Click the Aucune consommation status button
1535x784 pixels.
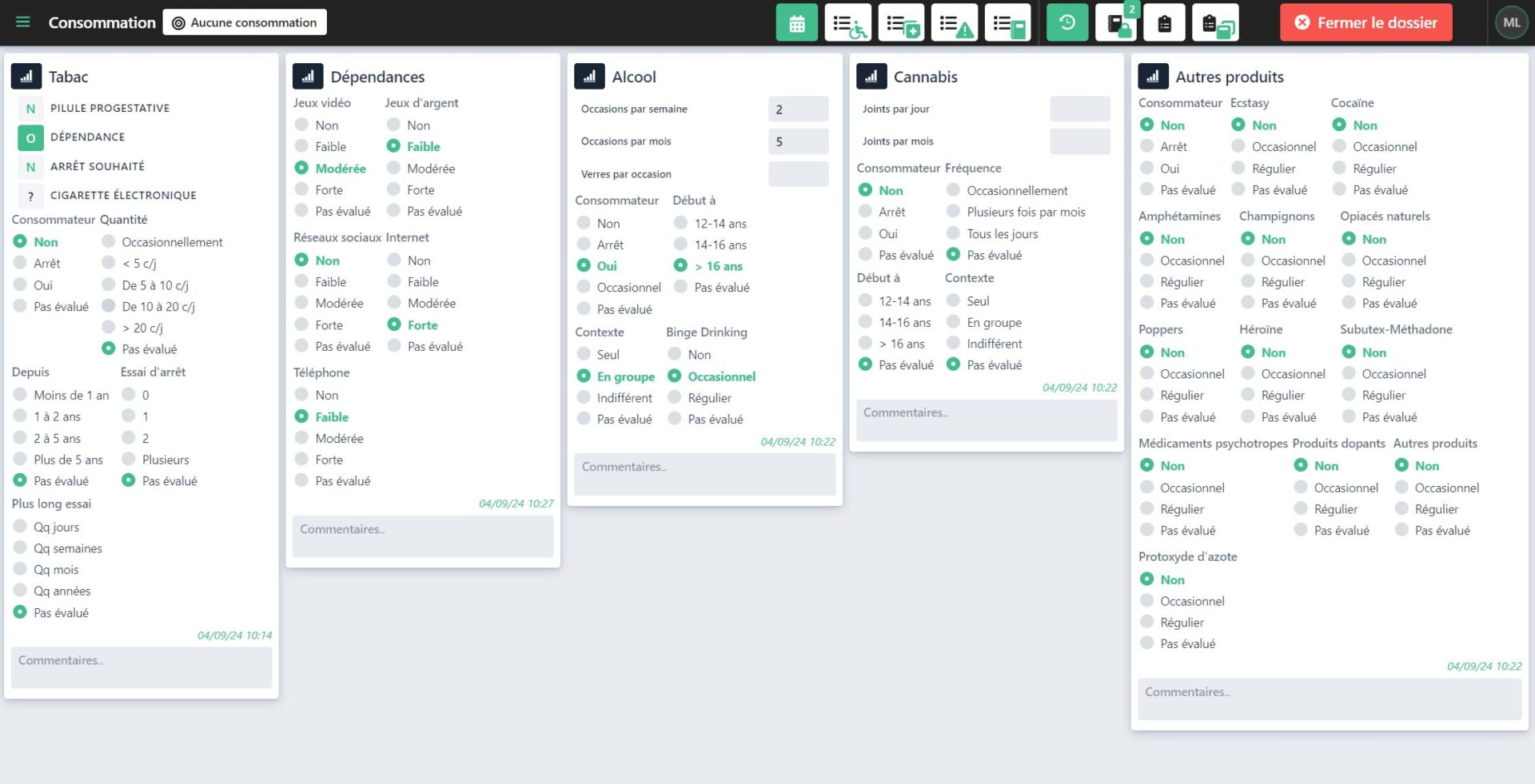(245, 22)
